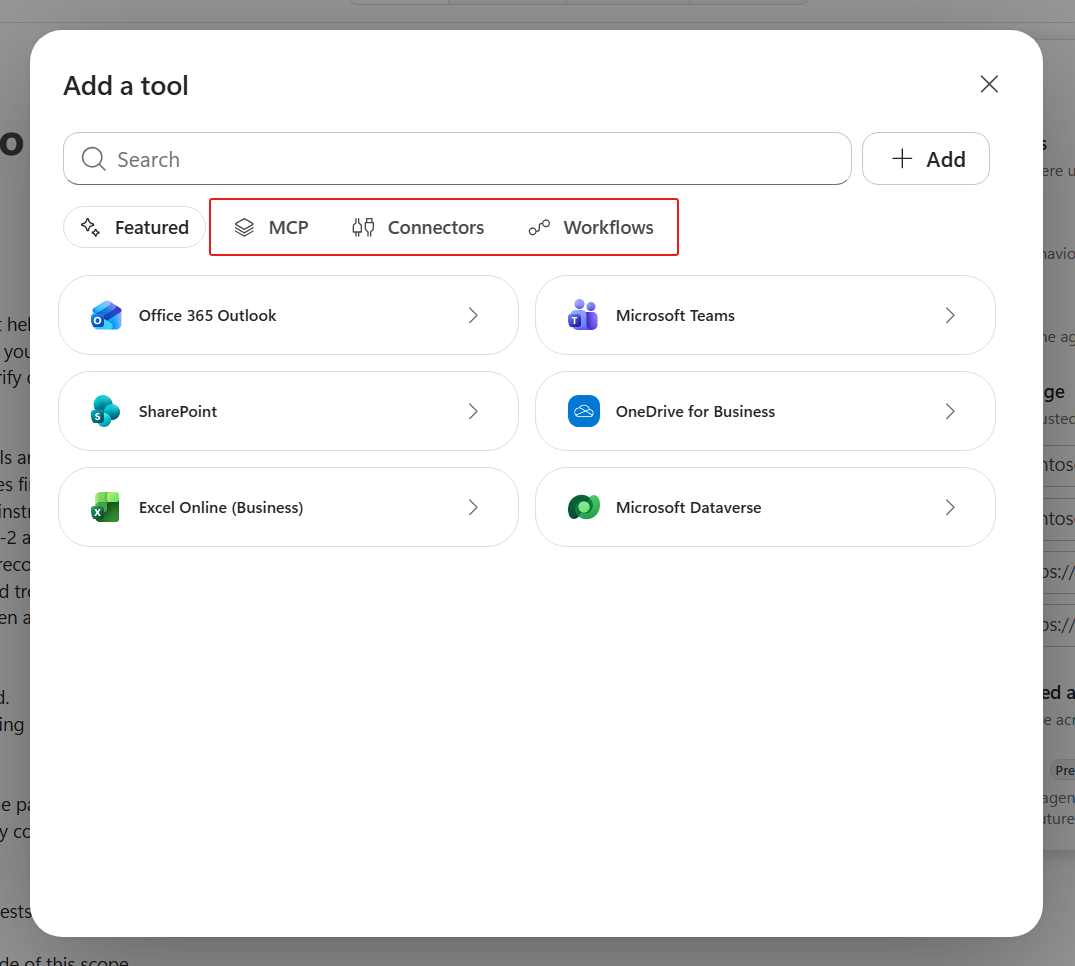Viewport: 1075px width, 966px height.
Task: Select the SharePoint label text
Action: click(x=178, y=411)
